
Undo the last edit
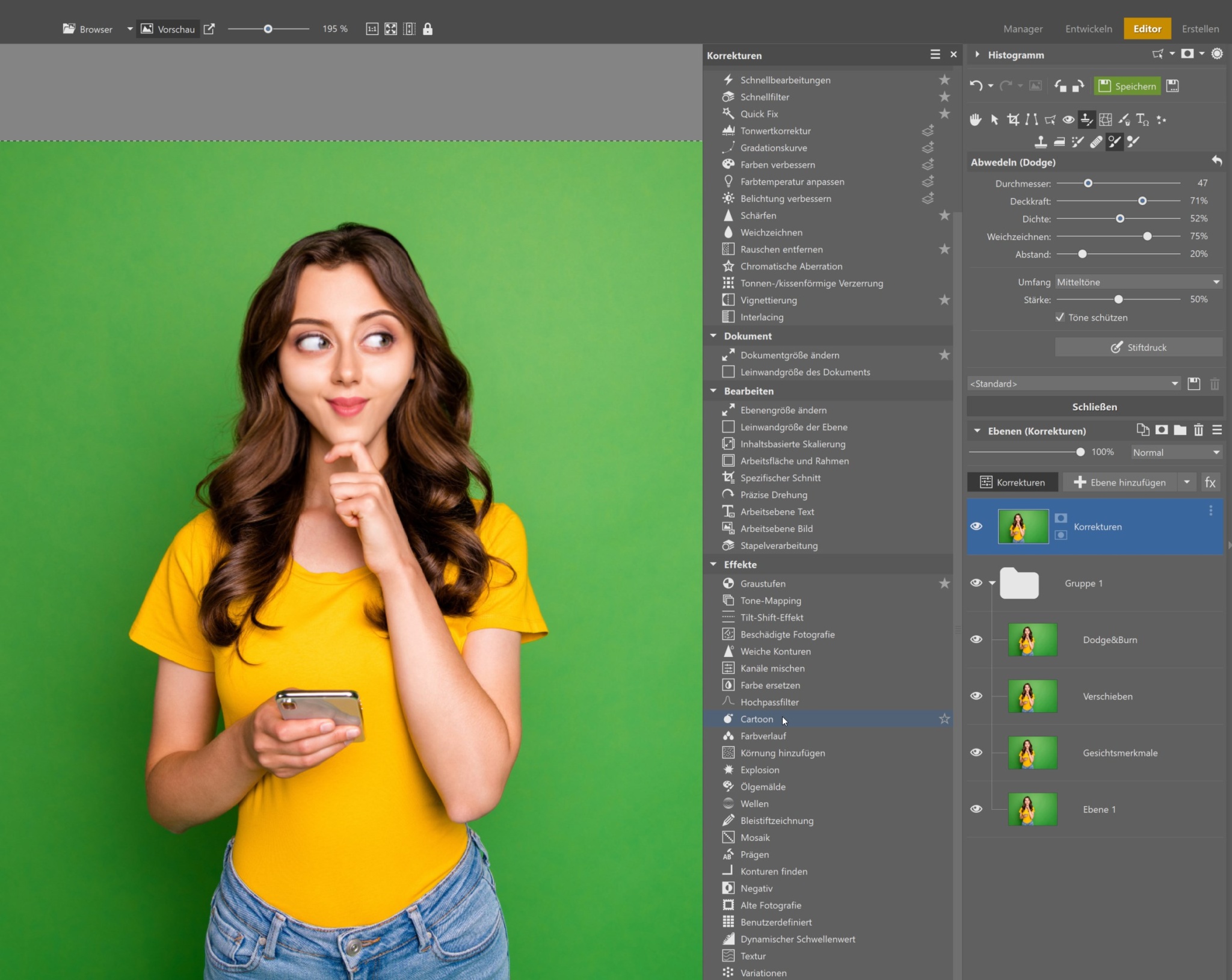976,86
